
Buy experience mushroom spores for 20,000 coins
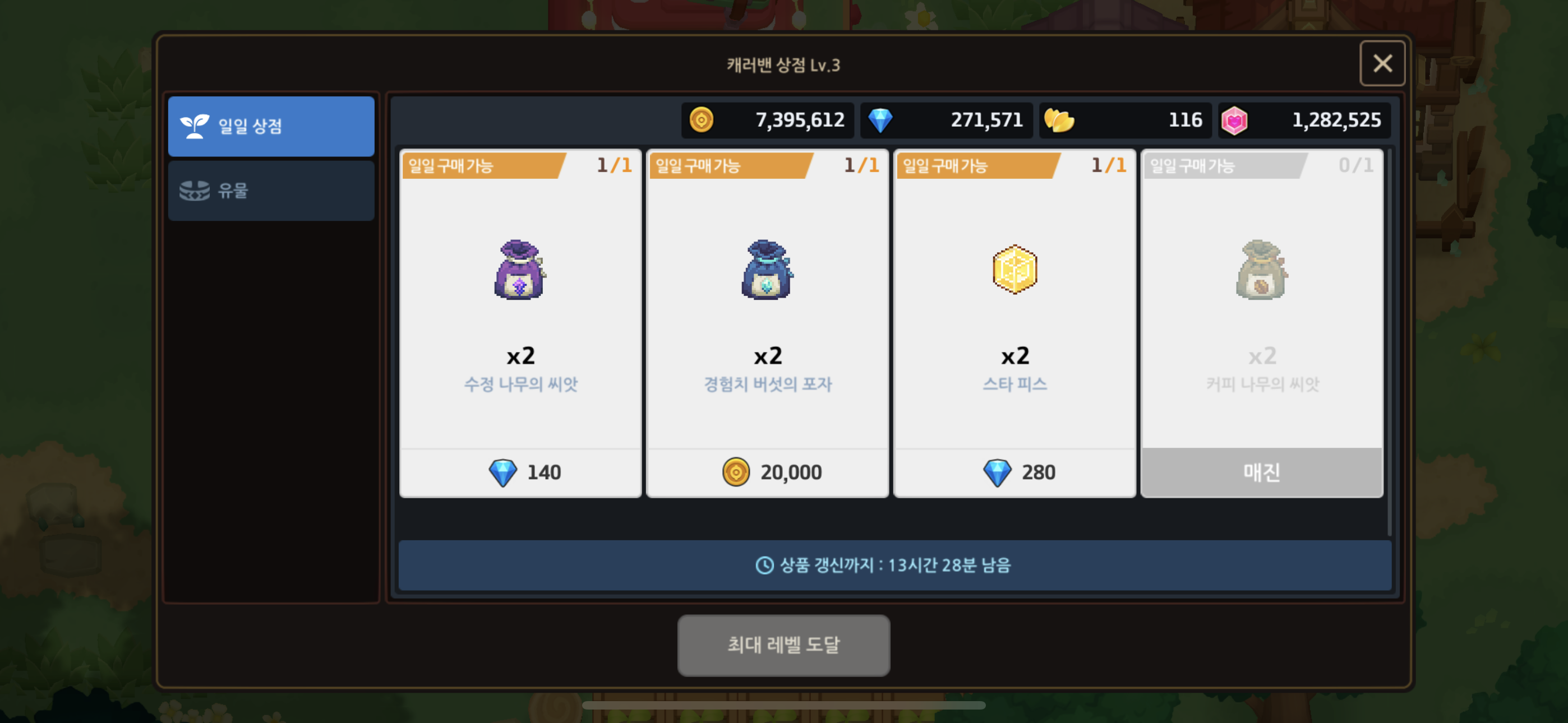click(768, 473)
